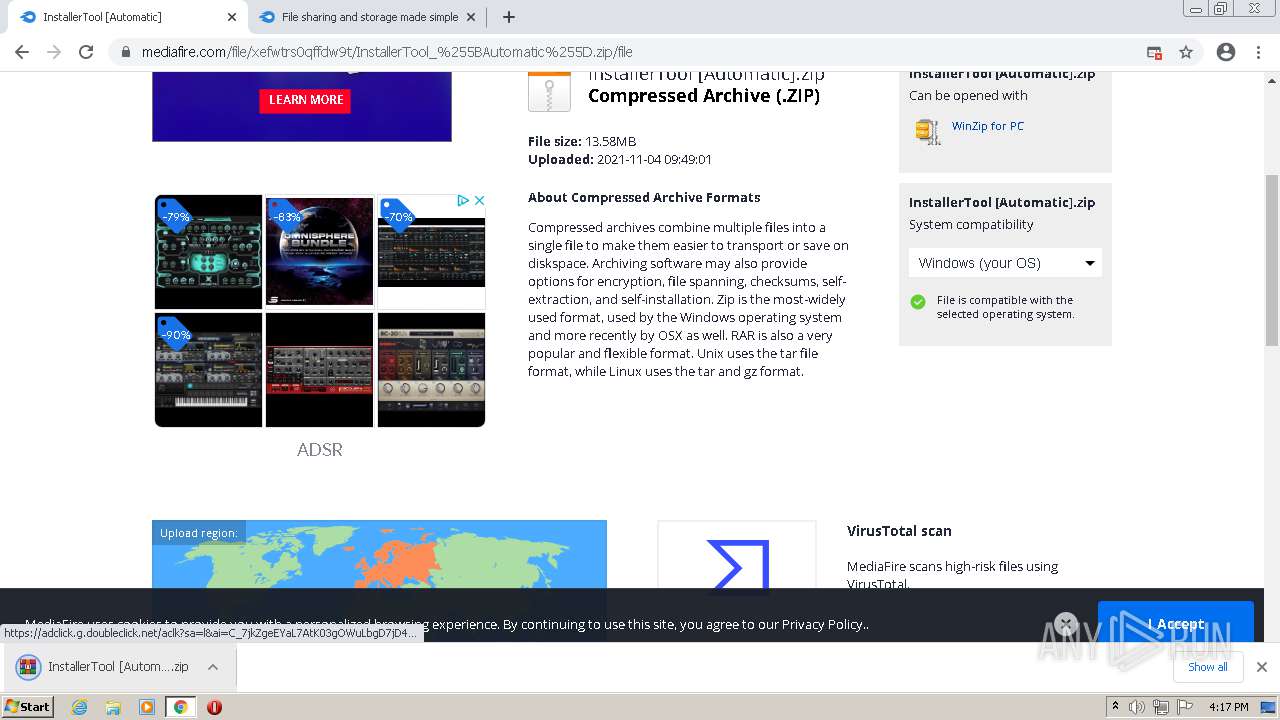Click the Compressed Archive (.ZIP) heading
The width and height of the screenshot is (1280, 720).
click(x=704, y=96)
